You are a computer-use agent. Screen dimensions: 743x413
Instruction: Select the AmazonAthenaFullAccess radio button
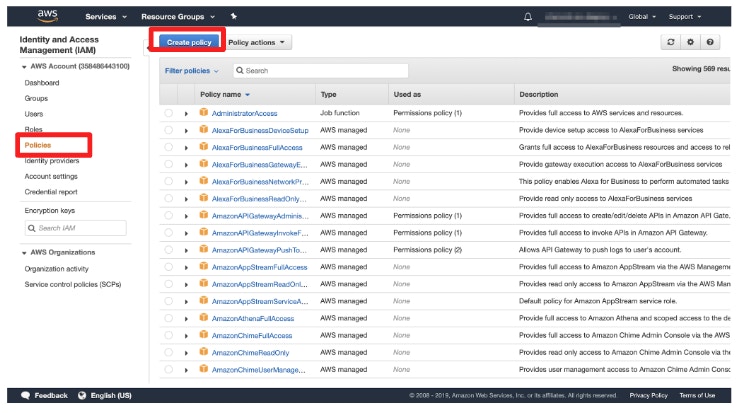(169, 318)
